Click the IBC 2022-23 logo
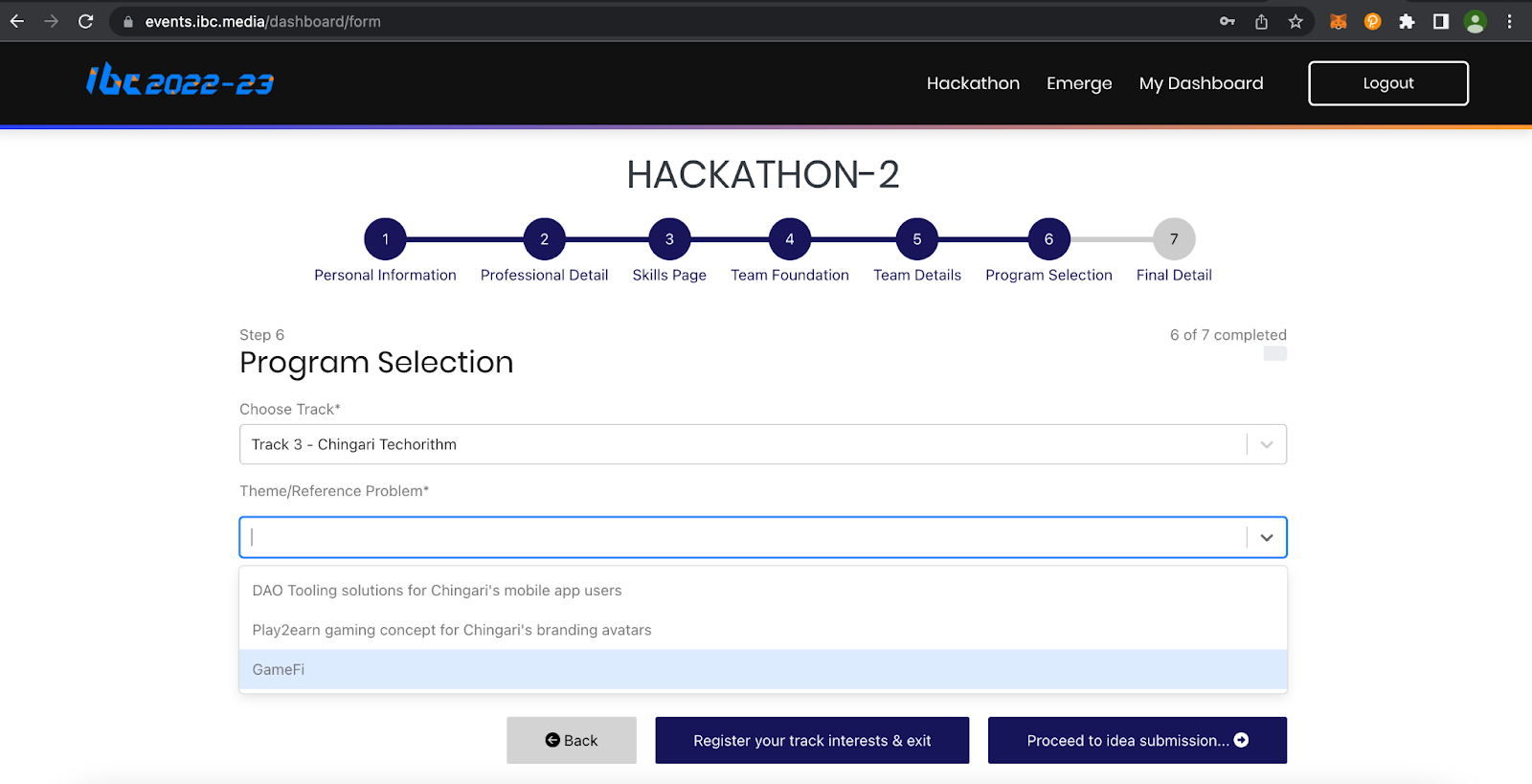This screenshot has width=1532, height=784. pos(180,80)
